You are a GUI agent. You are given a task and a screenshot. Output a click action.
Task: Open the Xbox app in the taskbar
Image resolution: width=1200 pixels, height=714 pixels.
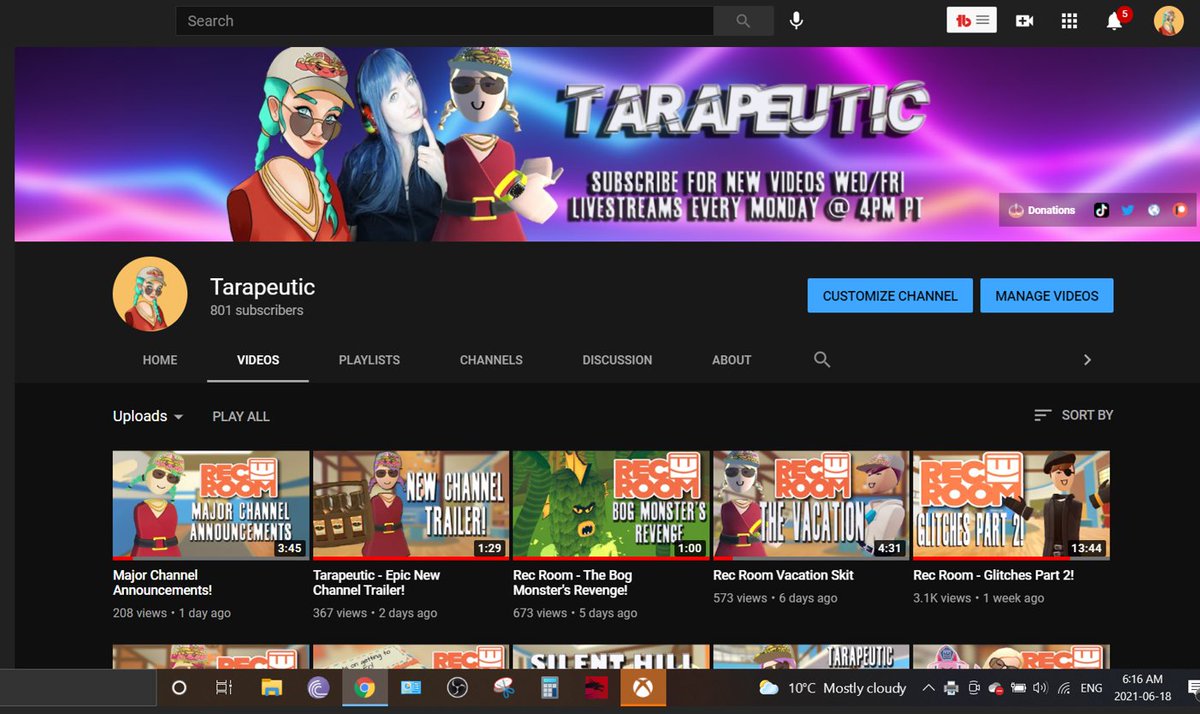point(642,688)
